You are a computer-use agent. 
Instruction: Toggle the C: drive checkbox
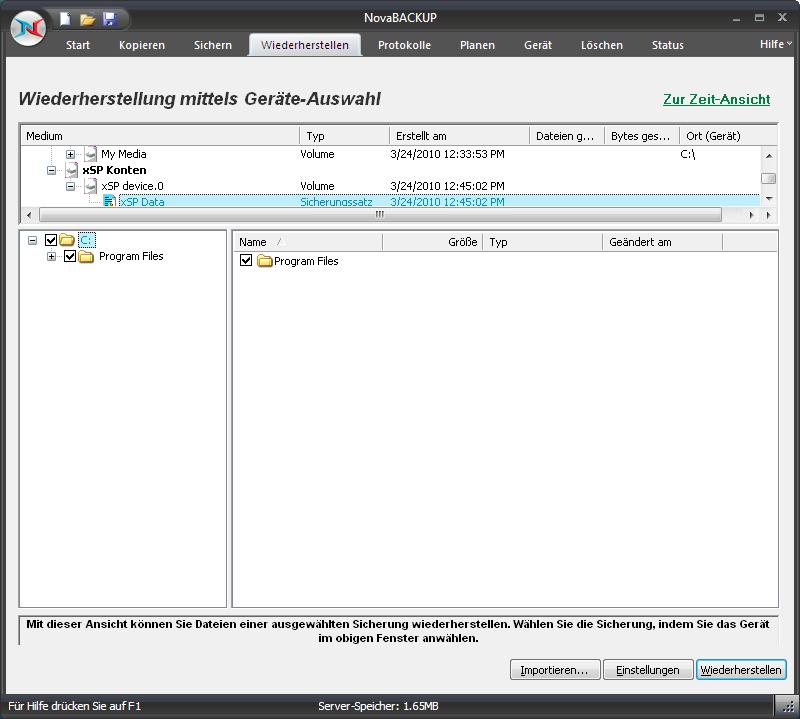point(51,240)
